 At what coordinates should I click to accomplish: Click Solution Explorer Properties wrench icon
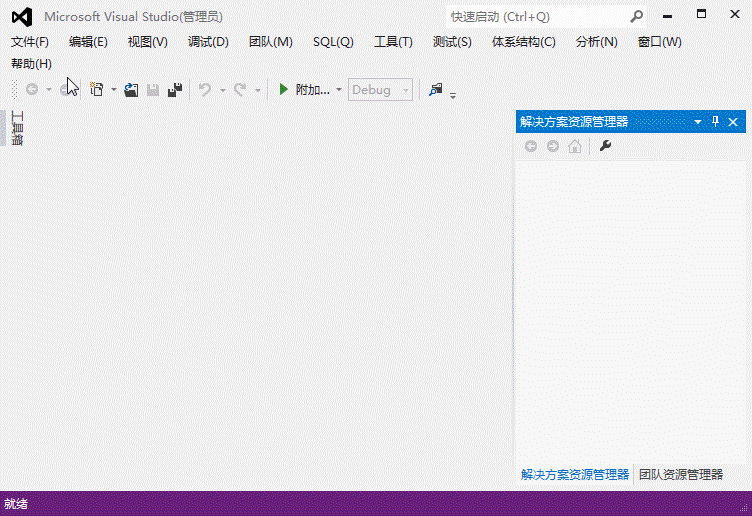point(605,146)
